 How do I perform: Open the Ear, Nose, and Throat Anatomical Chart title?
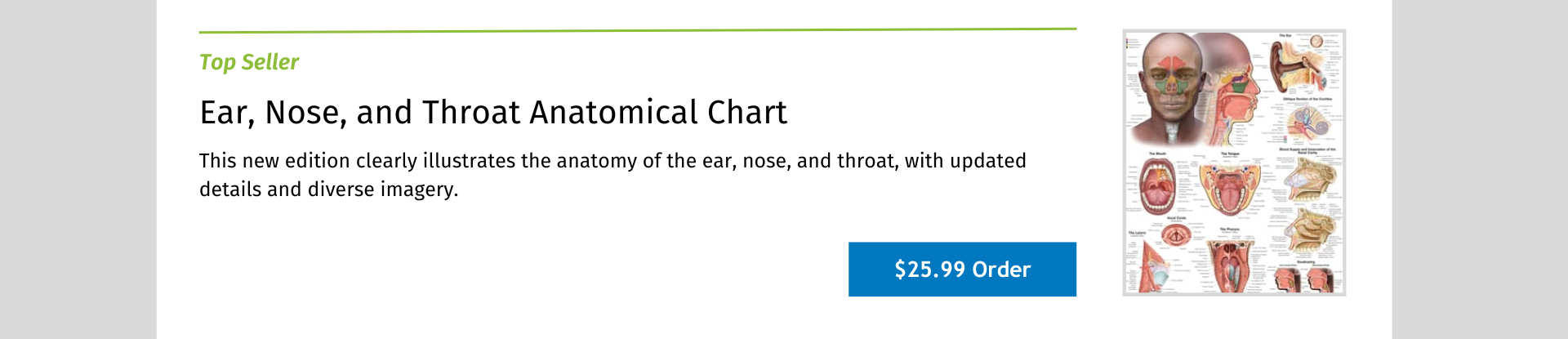click(x=493, y=113)
